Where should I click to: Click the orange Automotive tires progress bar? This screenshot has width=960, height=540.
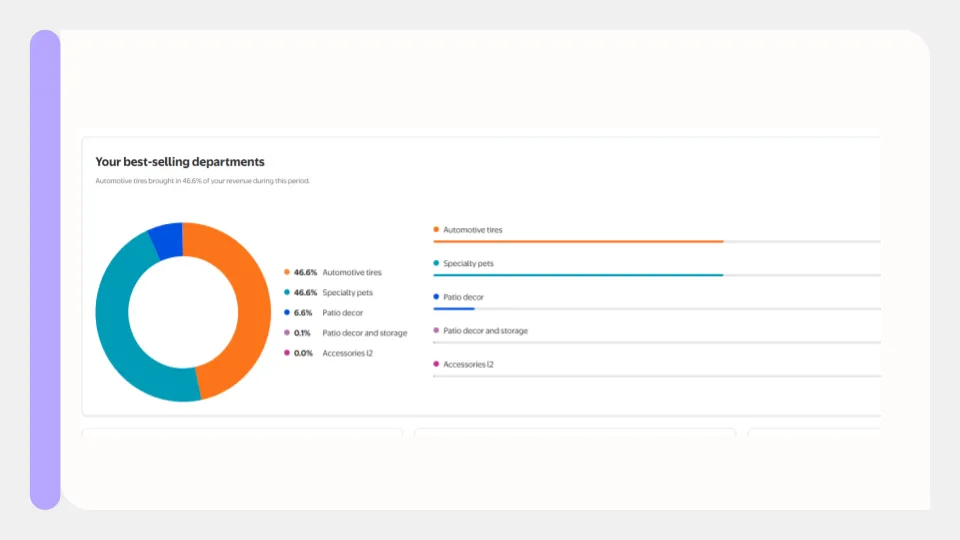pos(578,241)
